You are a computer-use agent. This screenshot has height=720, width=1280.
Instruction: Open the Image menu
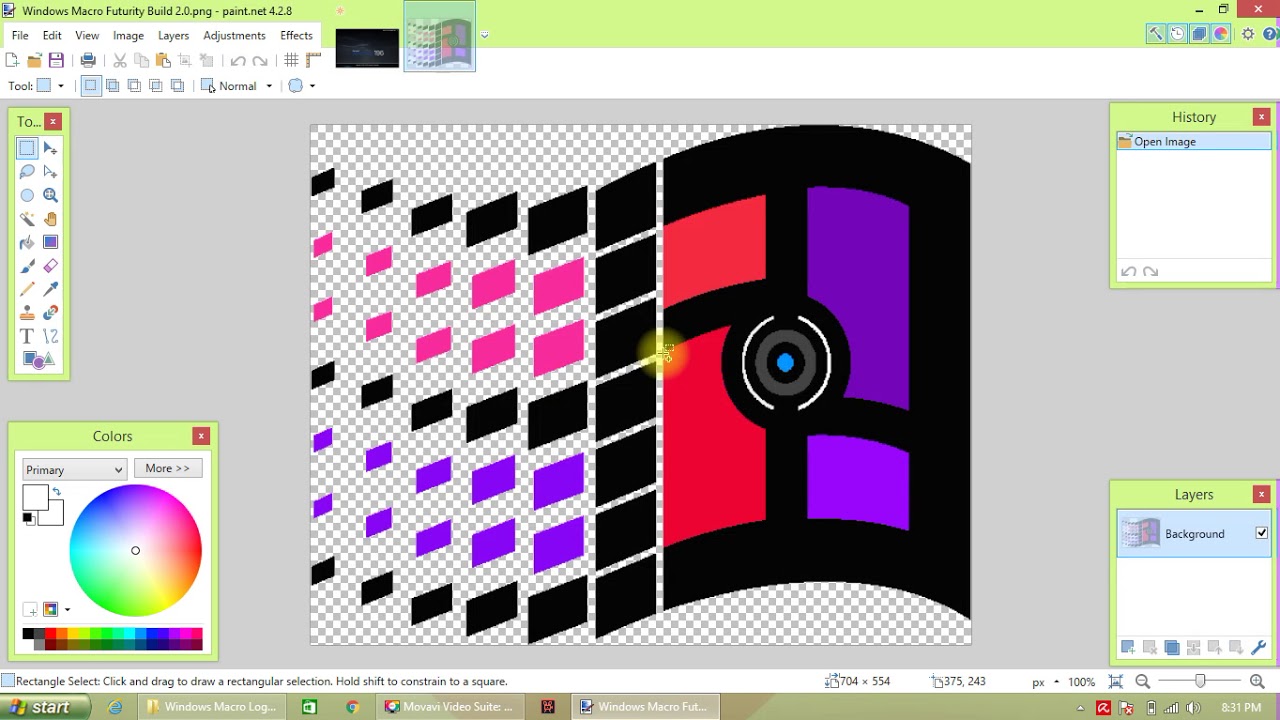point(128,35)
